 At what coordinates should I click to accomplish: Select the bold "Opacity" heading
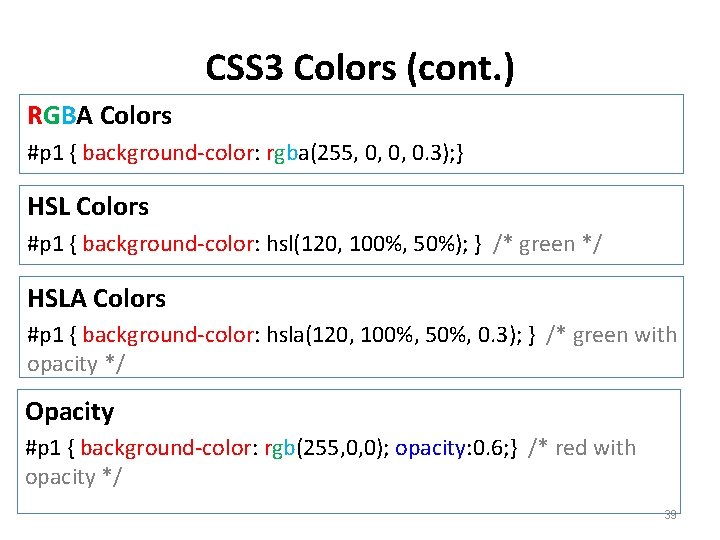(69, 411)
